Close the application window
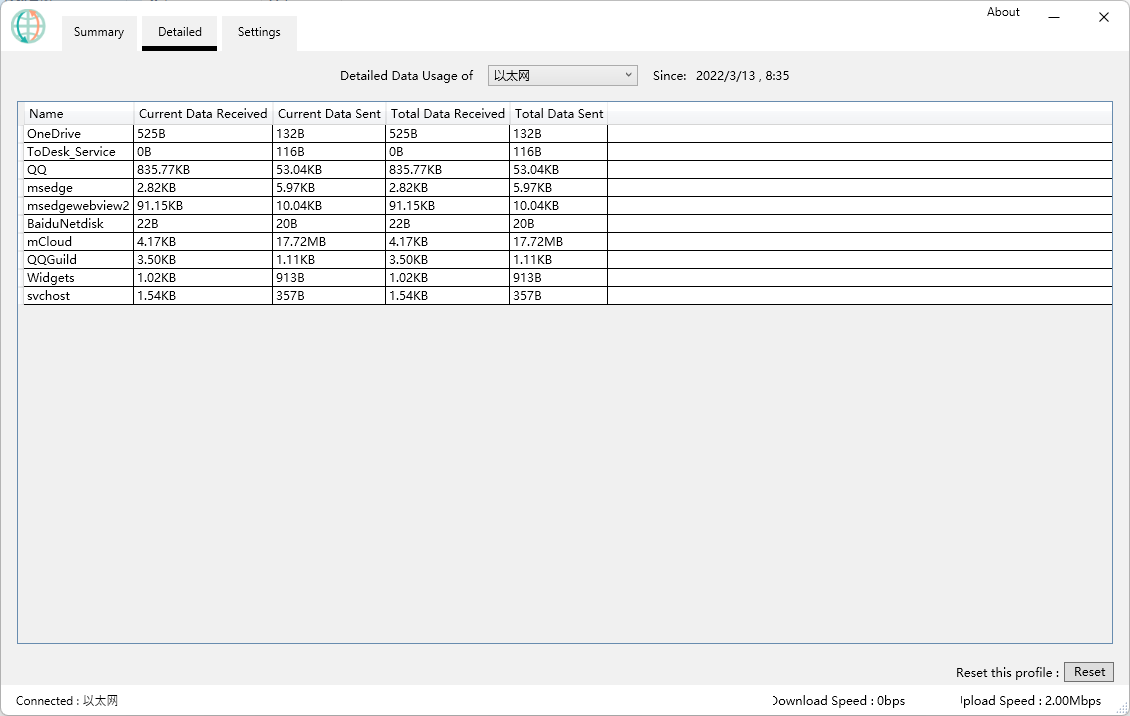1130x716 pixels. tap(1103, 17)
